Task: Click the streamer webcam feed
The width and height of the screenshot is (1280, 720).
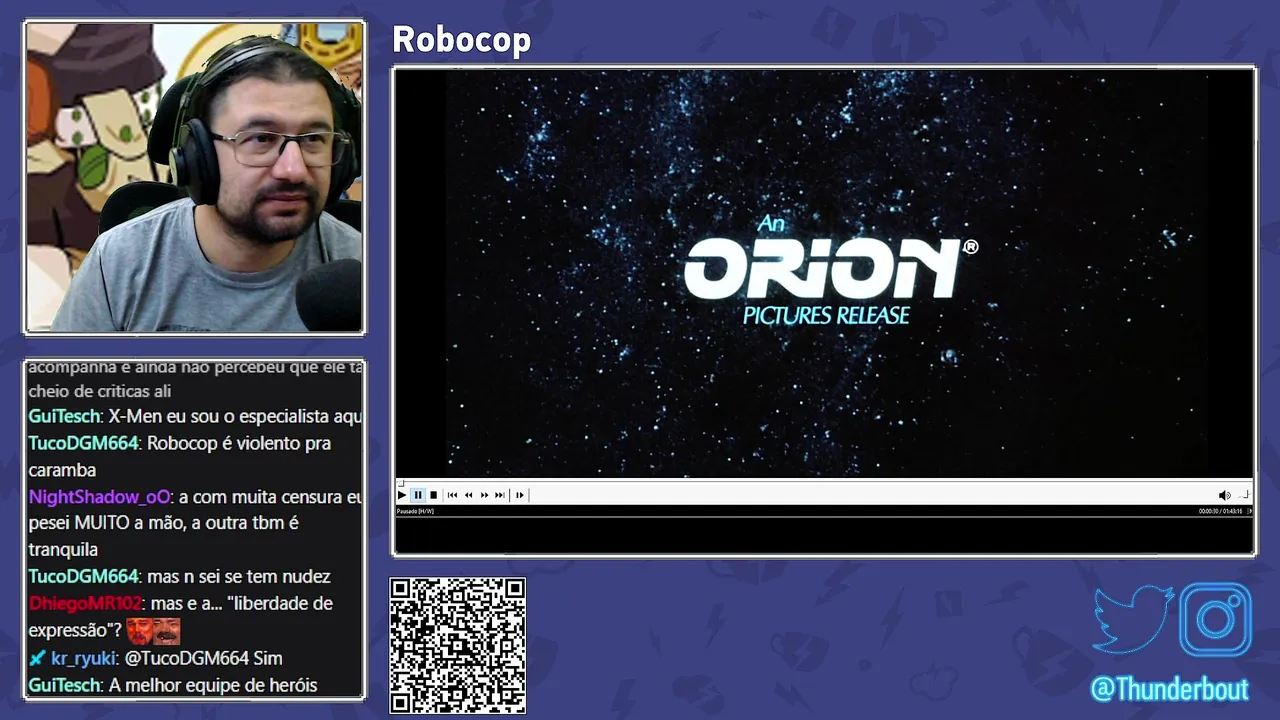Action: [194, 177]
